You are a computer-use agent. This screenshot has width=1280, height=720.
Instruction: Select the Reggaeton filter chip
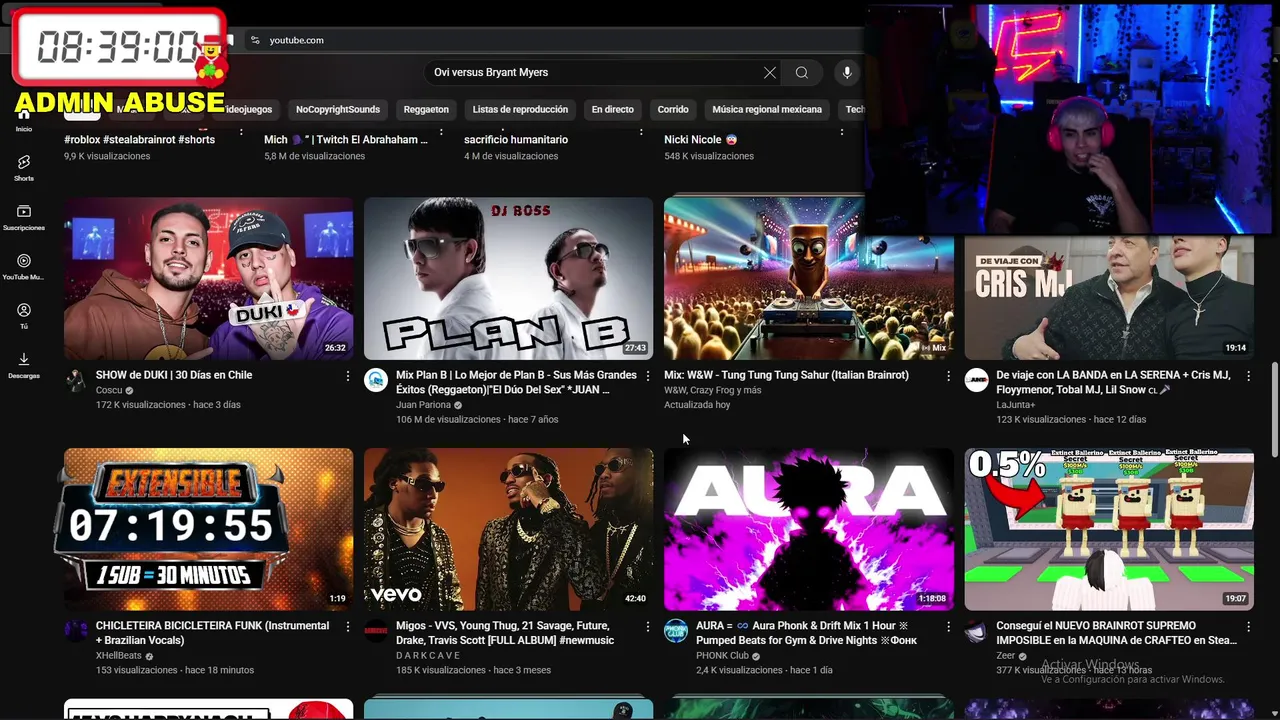pos(426,109)
